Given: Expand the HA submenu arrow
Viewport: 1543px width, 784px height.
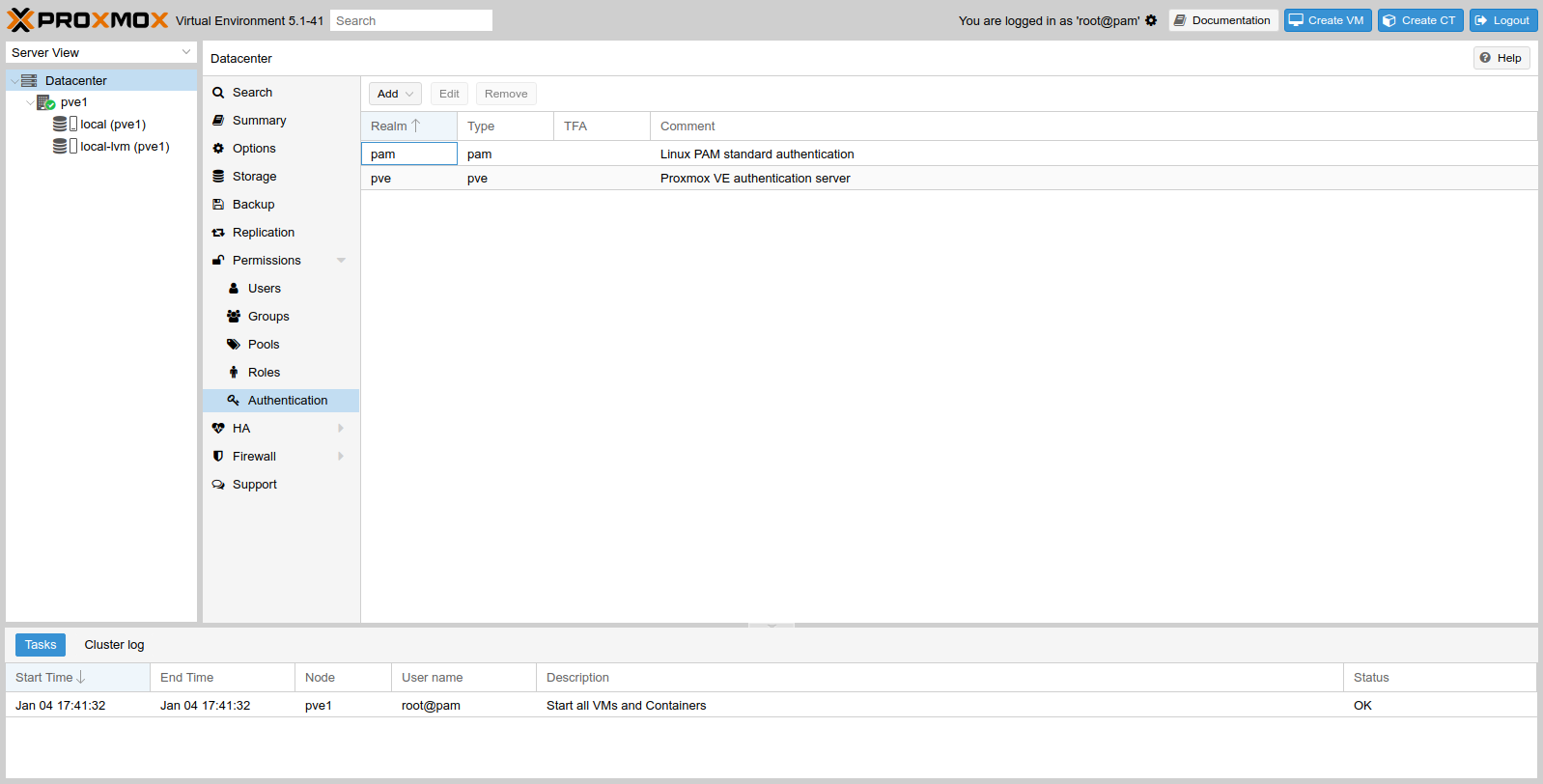Looking at the screenshot, I should (341, 429).
